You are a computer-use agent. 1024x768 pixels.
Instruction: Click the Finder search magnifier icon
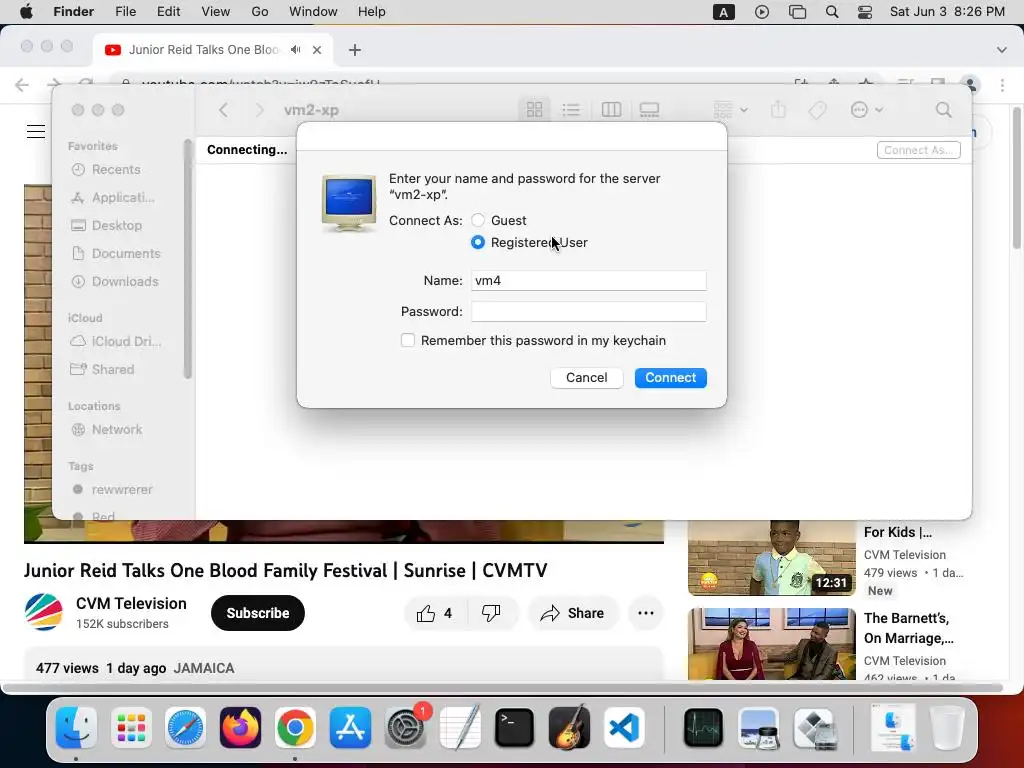coord(943,110)
